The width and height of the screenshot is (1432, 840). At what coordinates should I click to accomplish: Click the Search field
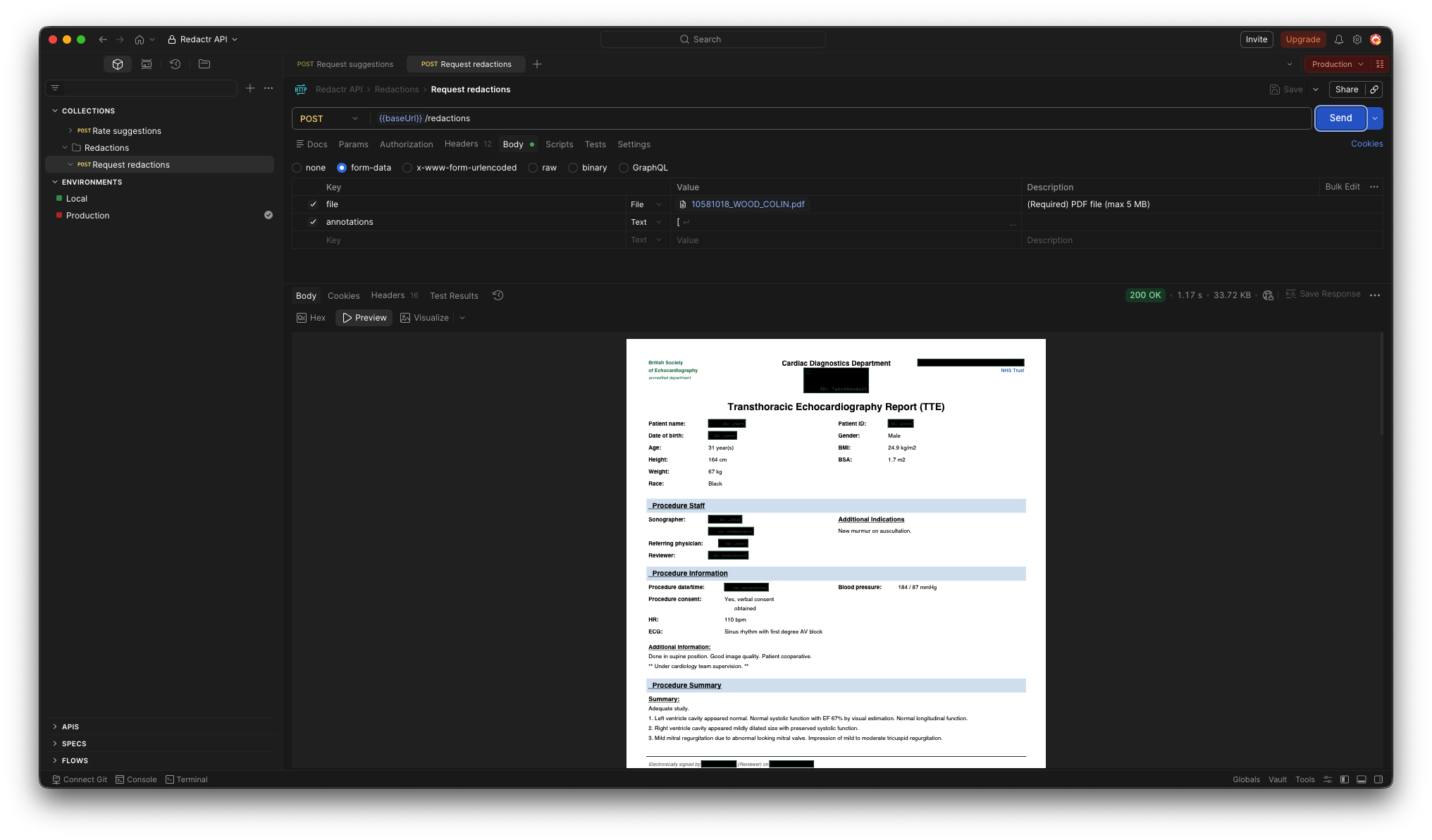point(712,39)
